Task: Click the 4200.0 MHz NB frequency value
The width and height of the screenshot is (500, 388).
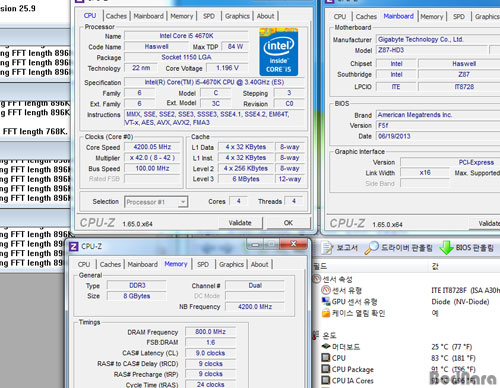Action: click(255, 307)
